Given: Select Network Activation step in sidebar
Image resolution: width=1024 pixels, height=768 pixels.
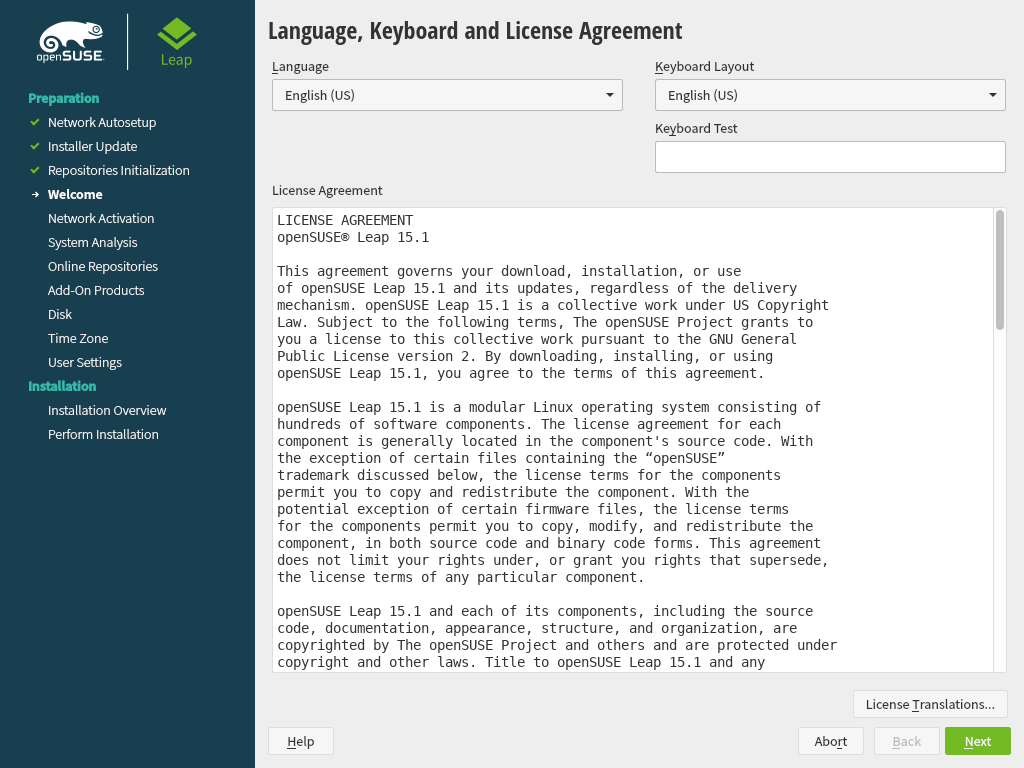Looking at the screenshot, I should [x=101, y=218].
